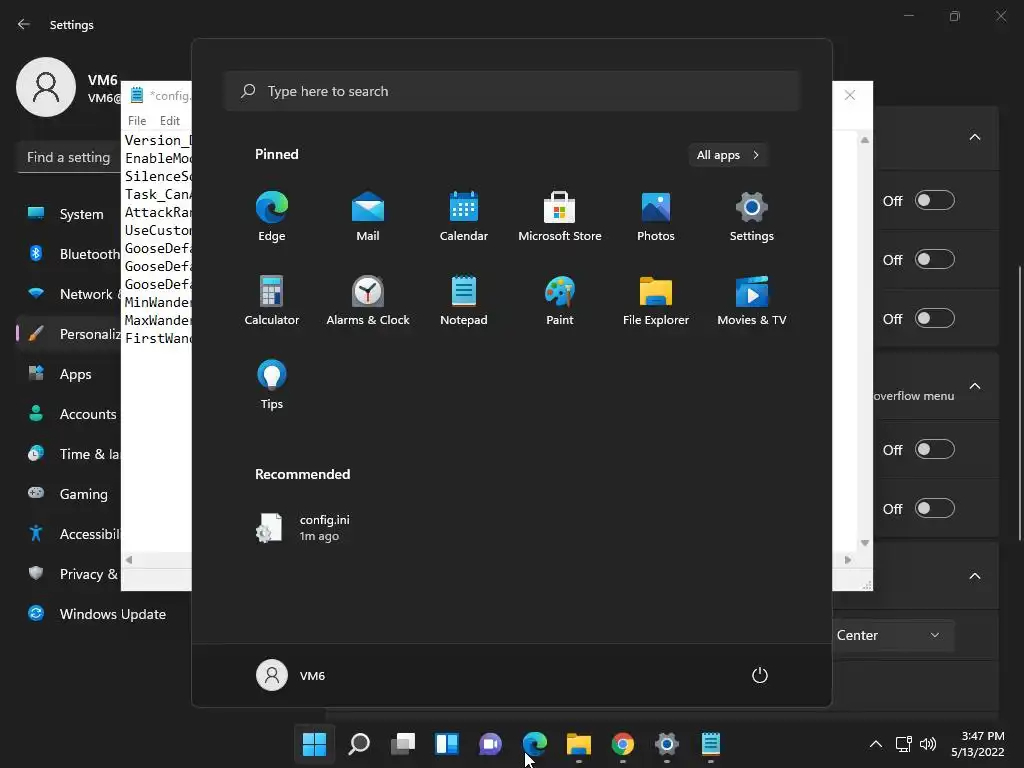Click Notepad vertical scrollbar down arrow
The height and width of the screenshot is (768, 1024).
click(x=865, y=543)
